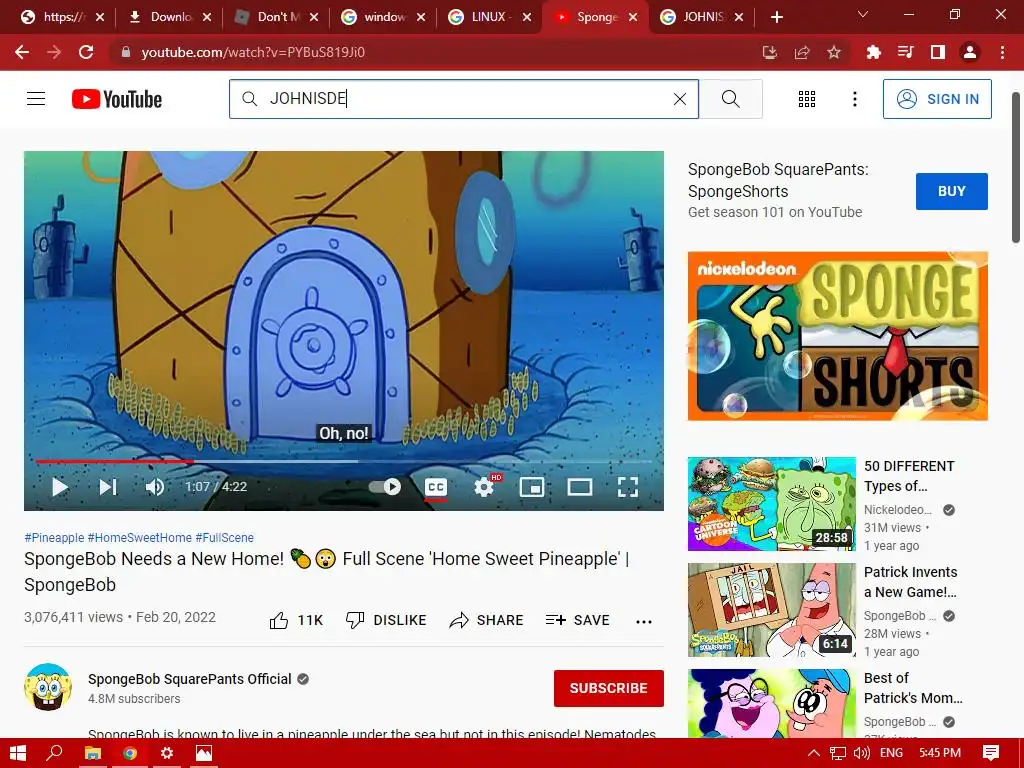1024x768 pixels.
Task: Toggle closed captions CC
Action: 436,487
